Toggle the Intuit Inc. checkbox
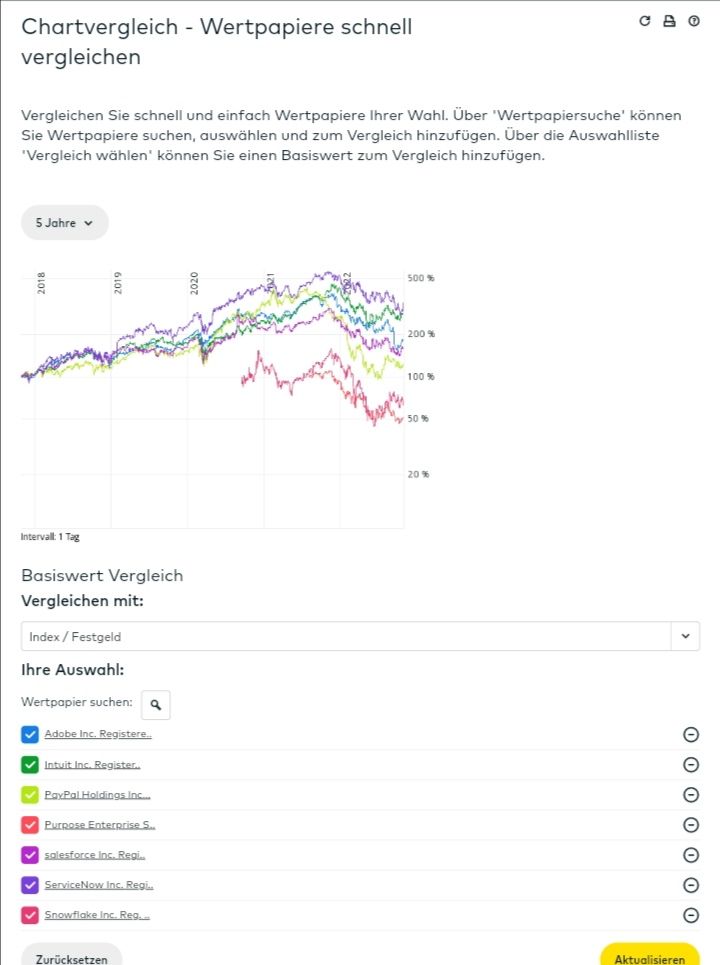 [x=30, y=765]
